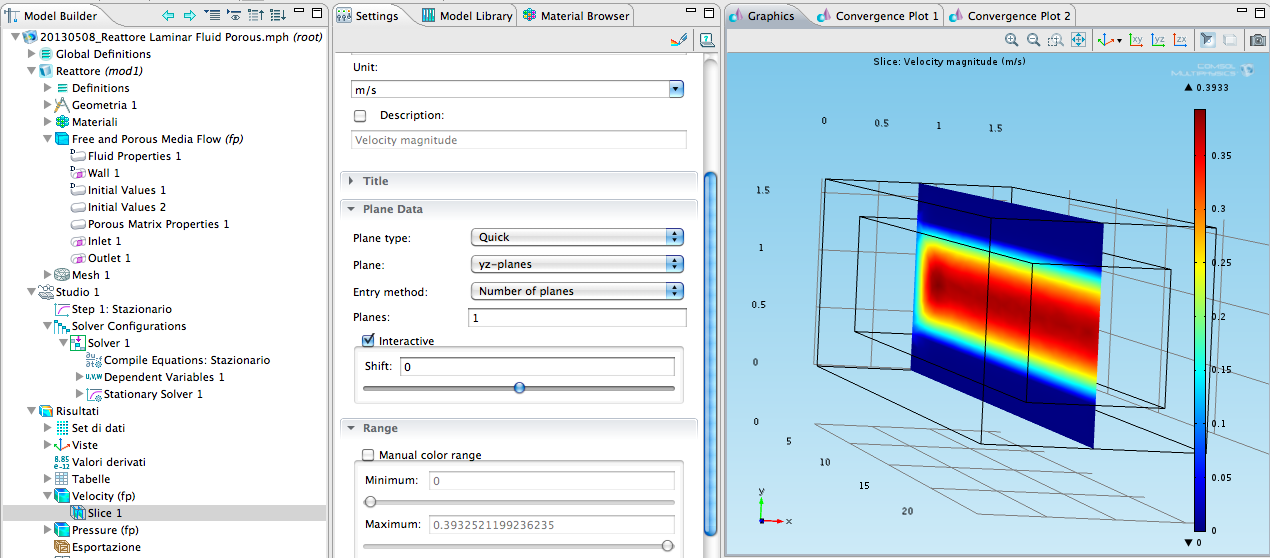The image size is (1270, 558).
Task: Tick the Description checkbox
Action: 360,116
